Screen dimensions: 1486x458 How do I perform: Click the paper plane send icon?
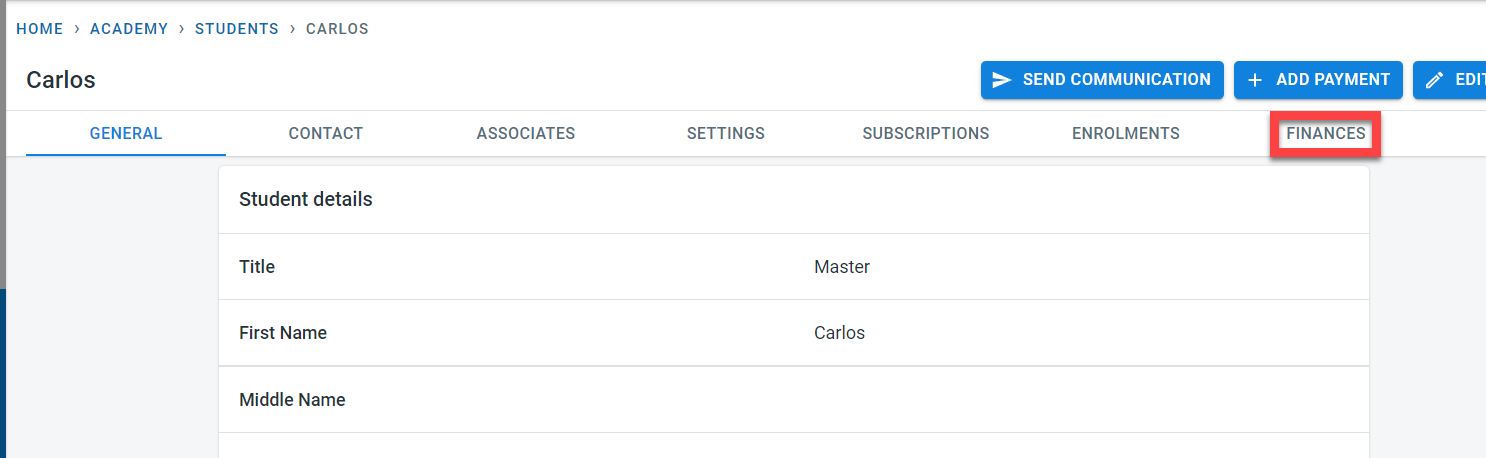click(x=1002, y=80)
